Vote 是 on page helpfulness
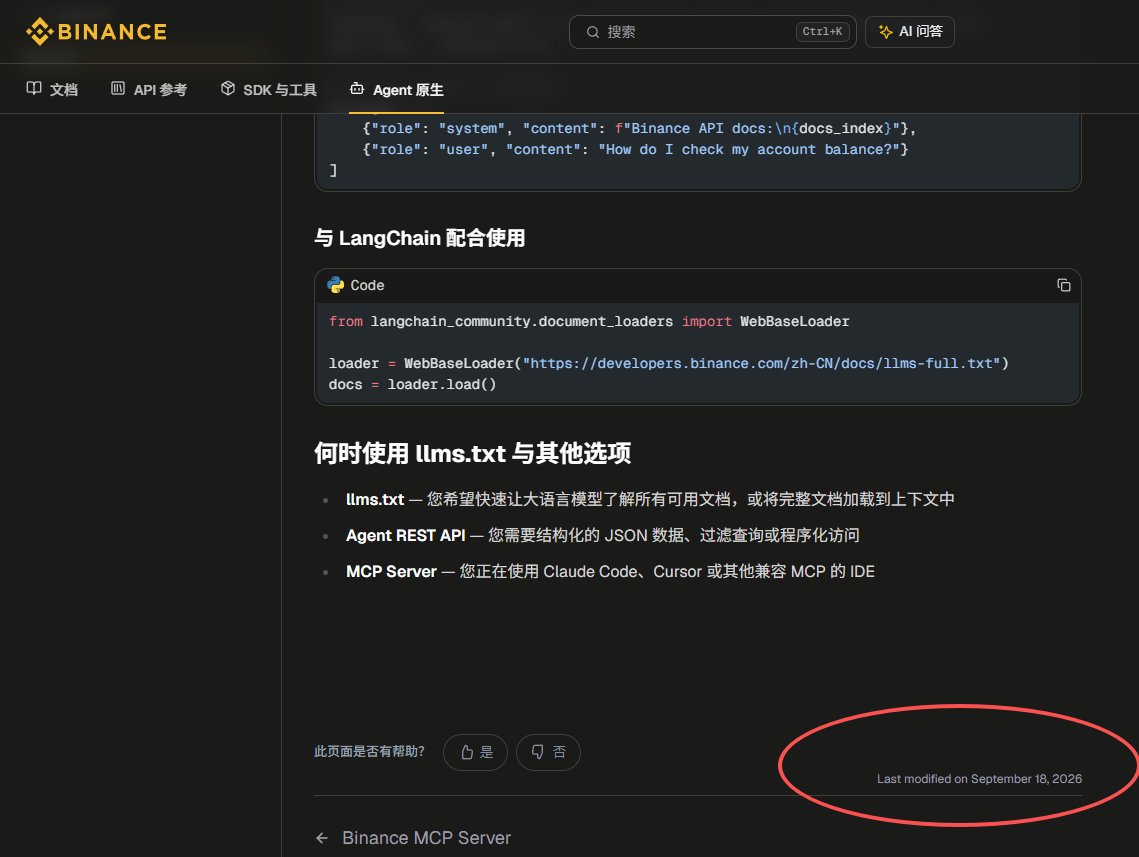This screenshot has width=1139, height=857. click(476, 752)
